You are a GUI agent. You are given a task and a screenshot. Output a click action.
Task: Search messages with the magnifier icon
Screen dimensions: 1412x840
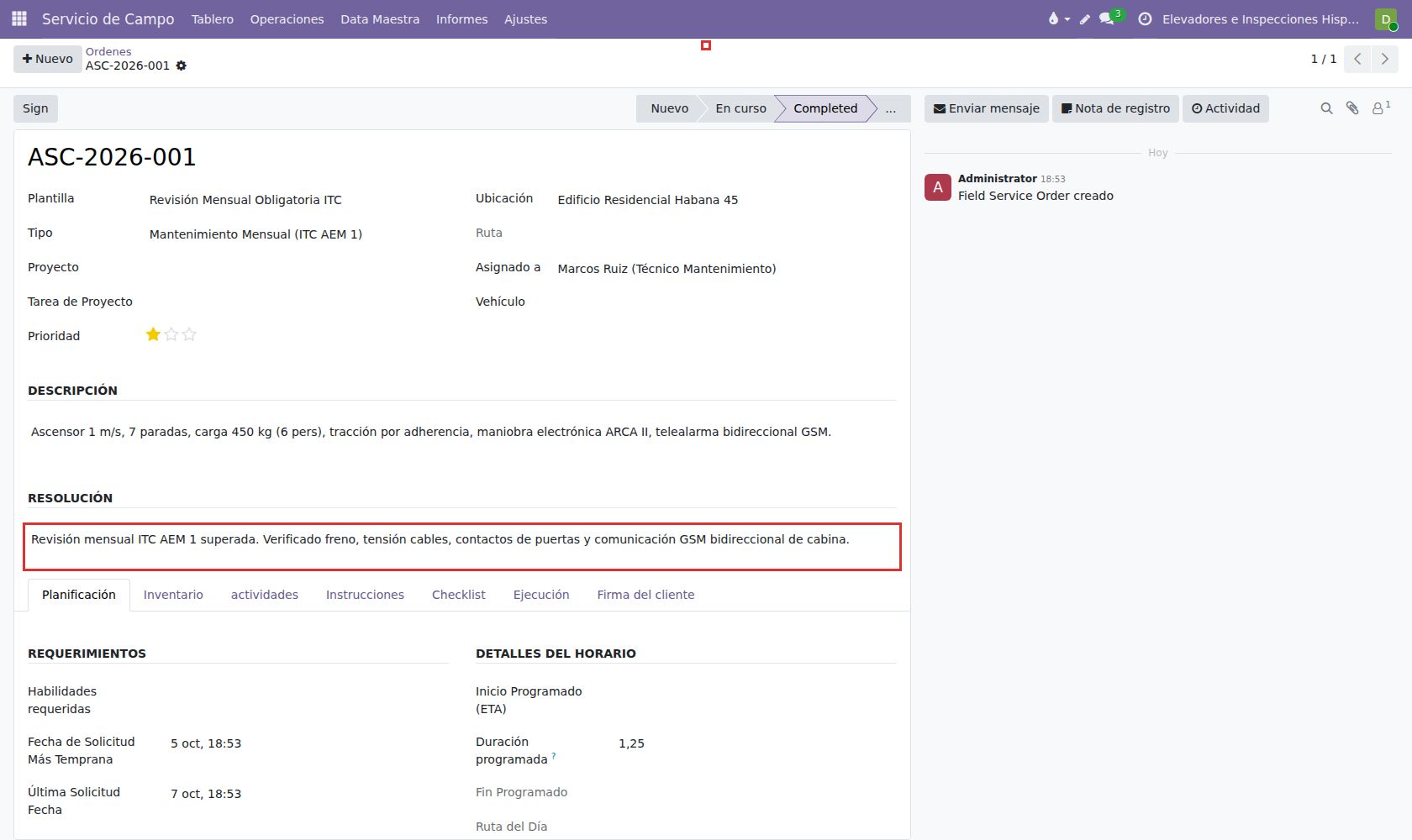[x=1326, y=108]
